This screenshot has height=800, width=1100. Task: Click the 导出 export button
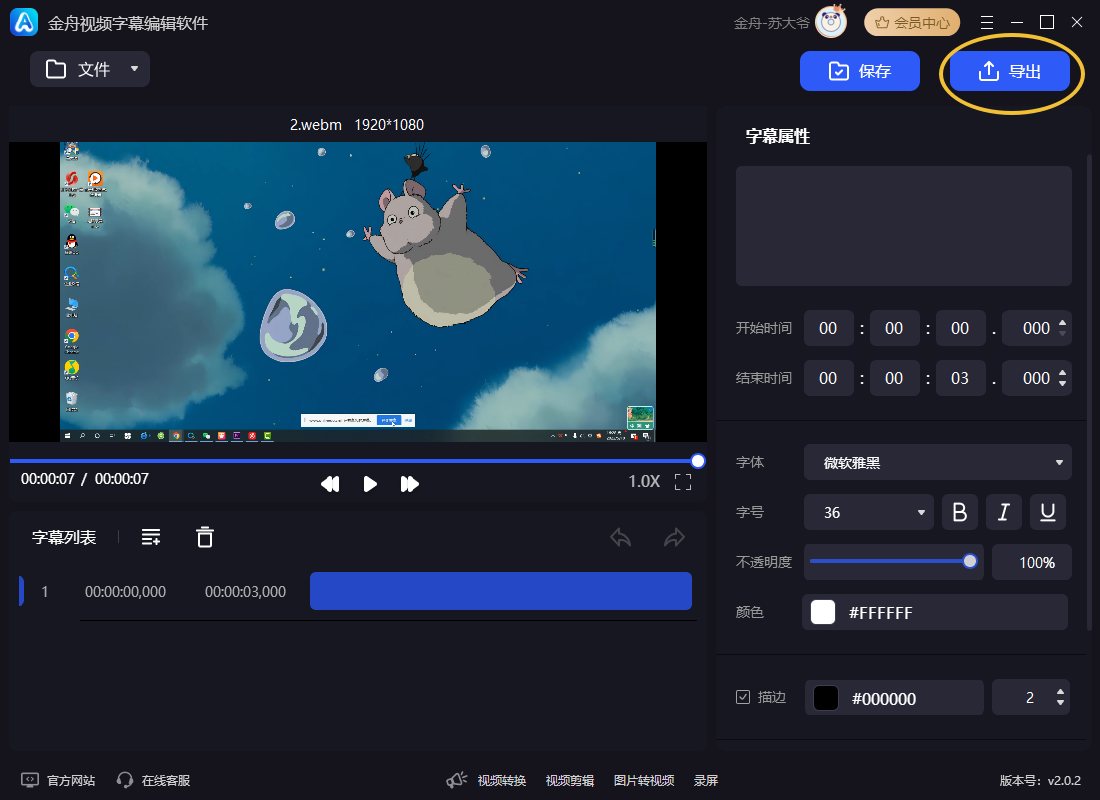(1010, 71)
